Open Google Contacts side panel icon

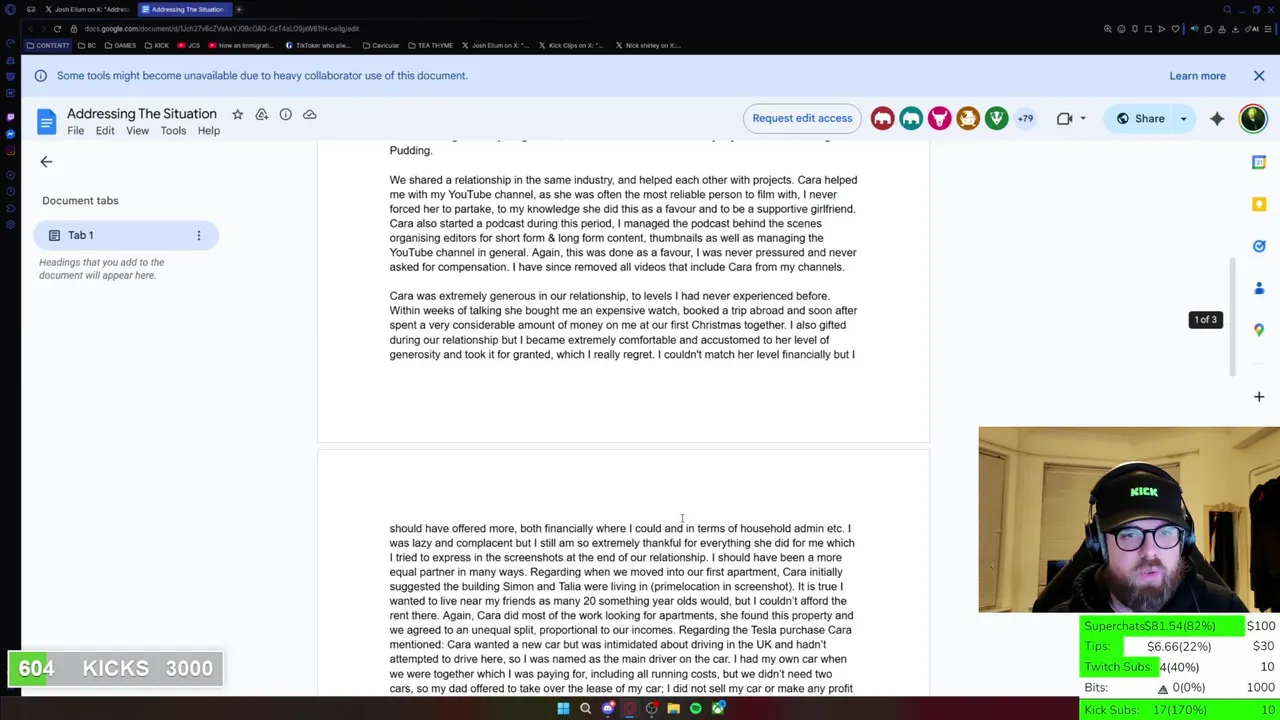tap(1259, 288)
